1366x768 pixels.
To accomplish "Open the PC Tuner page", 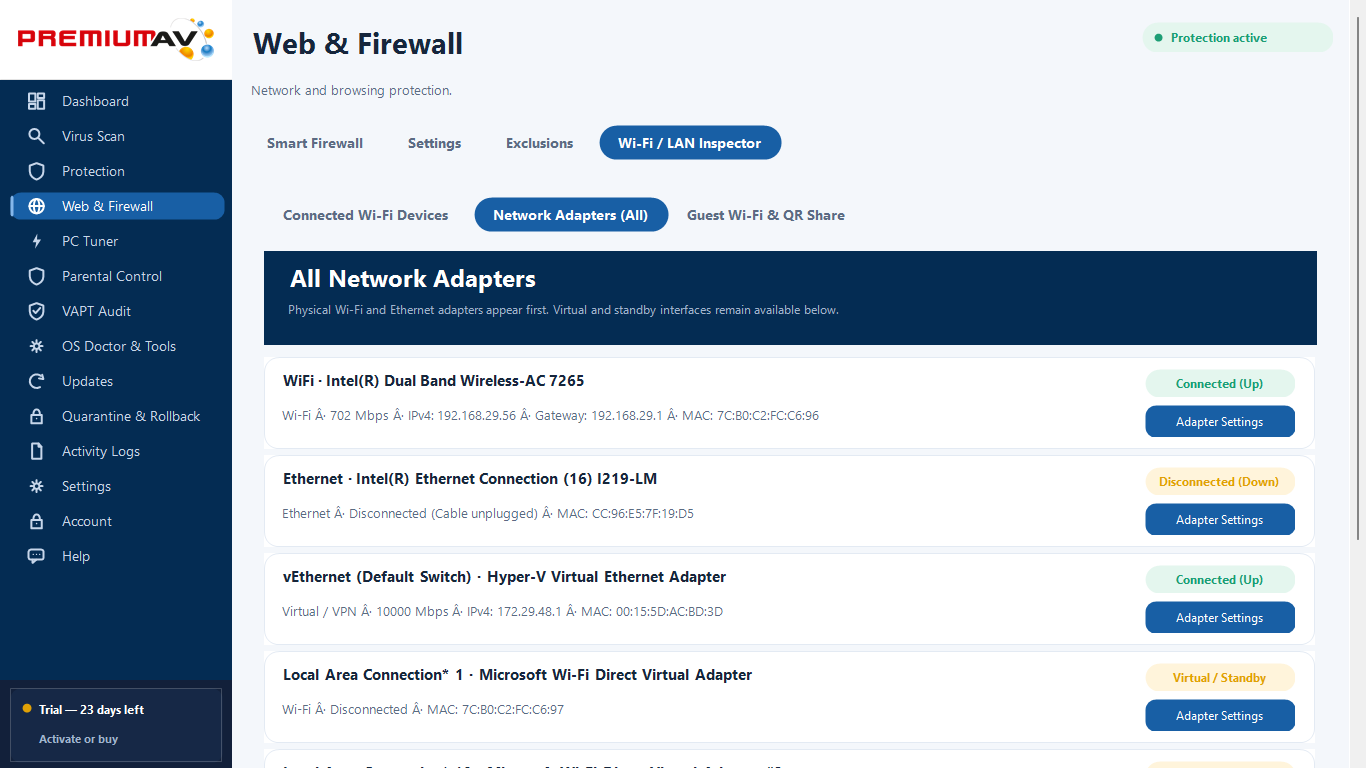I will (x=117, y=241).
